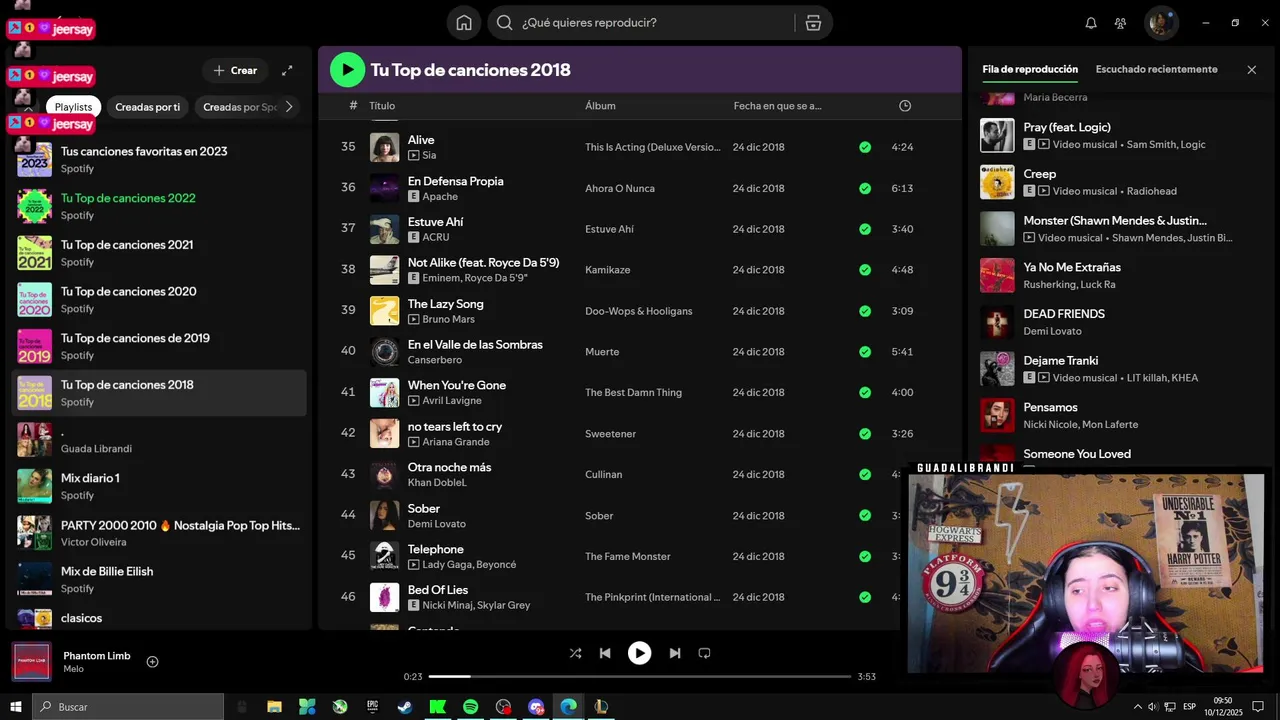Toggle saved checkmark for The Lazy Song
Viewport: 1280px width, 720px height.
pyautogui.click(x=865, y=311)
